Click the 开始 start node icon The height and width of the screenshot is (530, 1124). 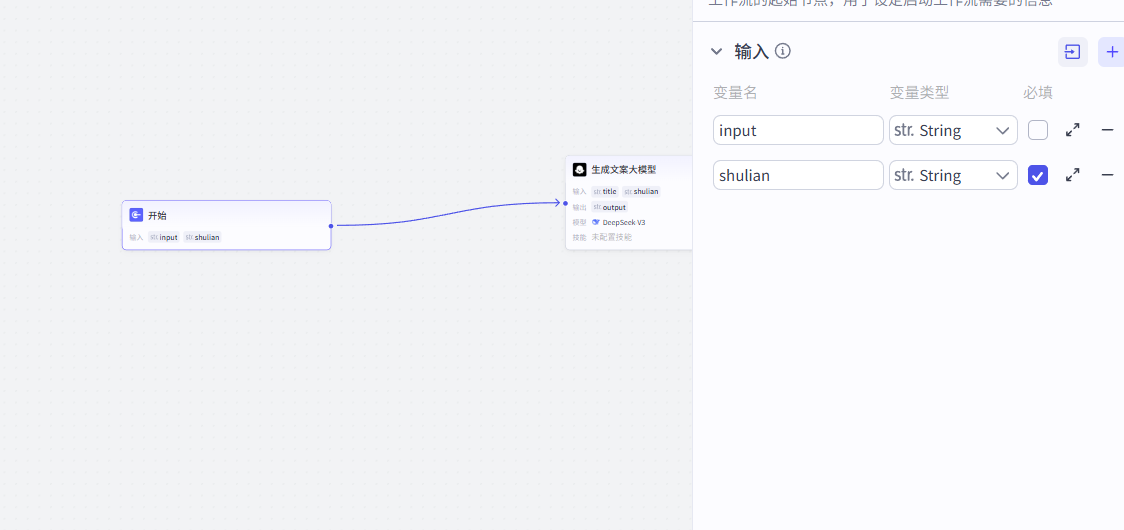[x=136, y=215]
